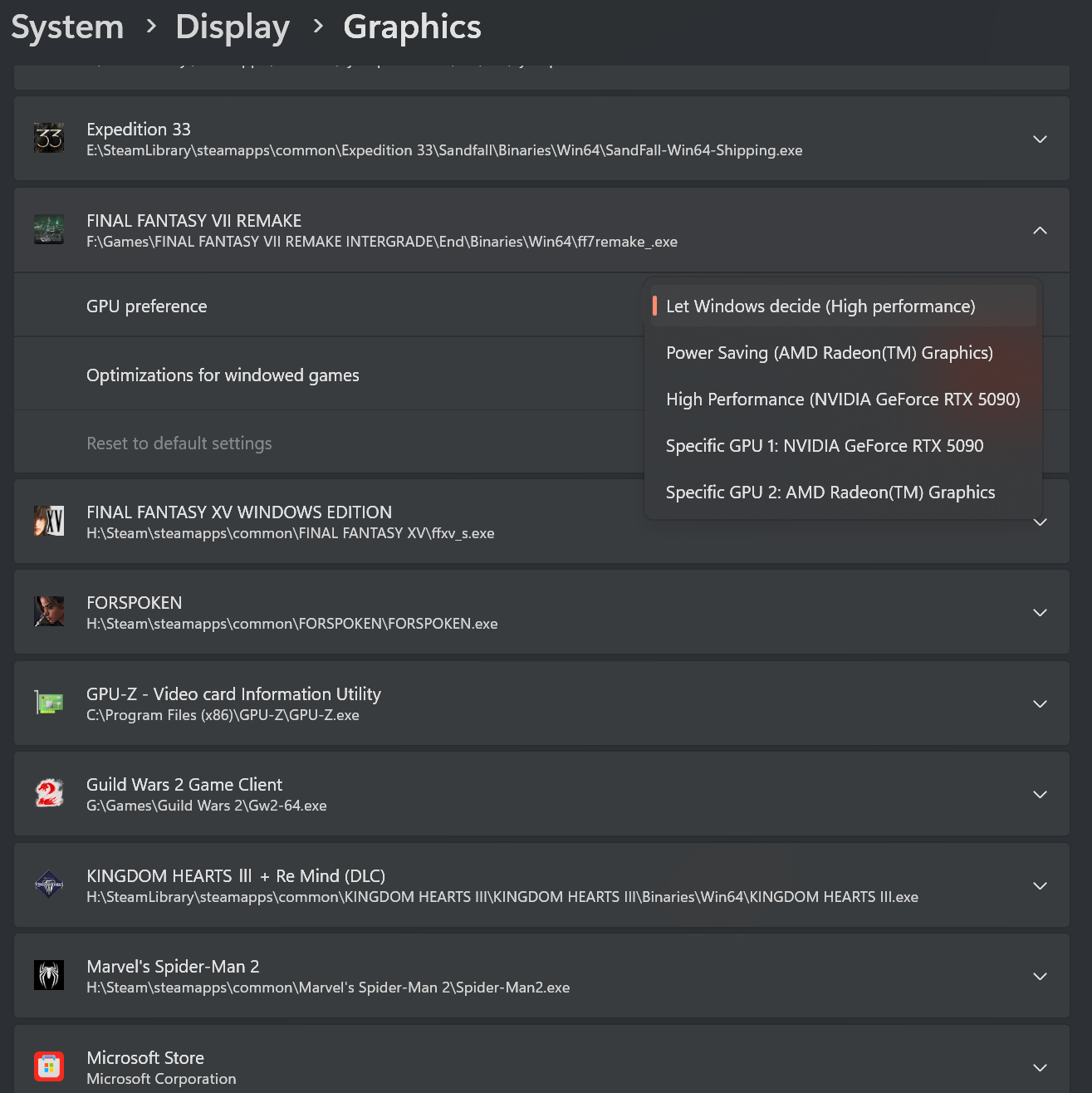Click the Microsoft Corporation publisher text
This screenshot has width=1092, height=1093.
point(161,1079)
